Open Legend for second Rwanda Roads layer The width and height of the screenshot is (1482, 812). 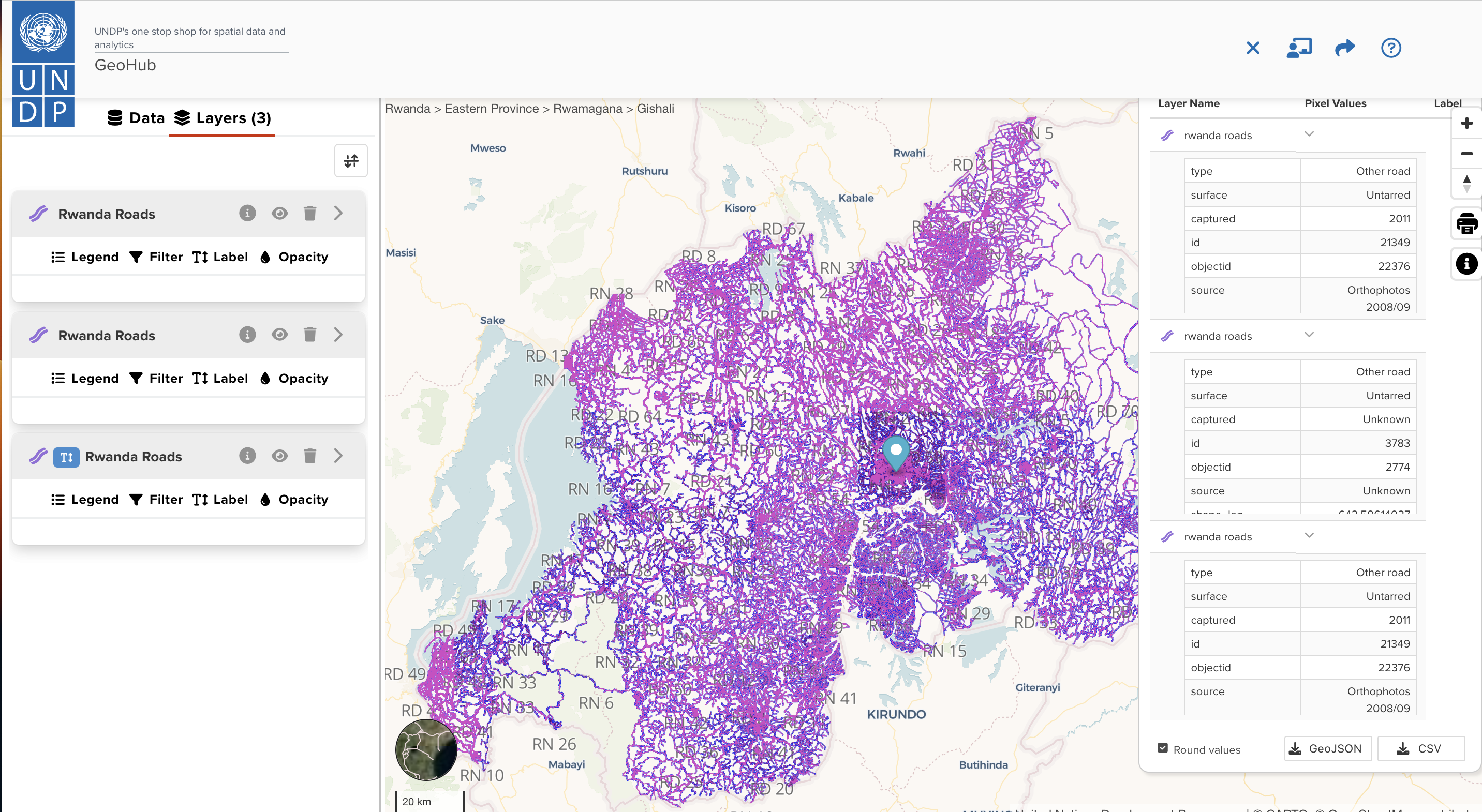pyautogui.click(x=84, y=379)
